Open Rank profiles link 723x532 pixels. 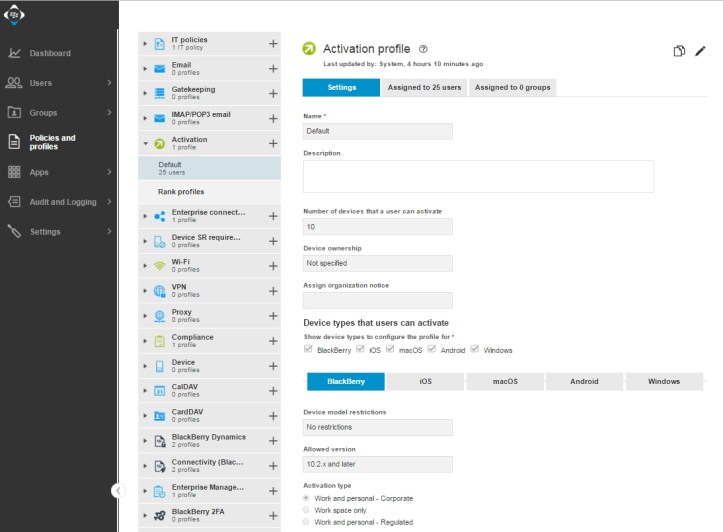coord(181,192)
